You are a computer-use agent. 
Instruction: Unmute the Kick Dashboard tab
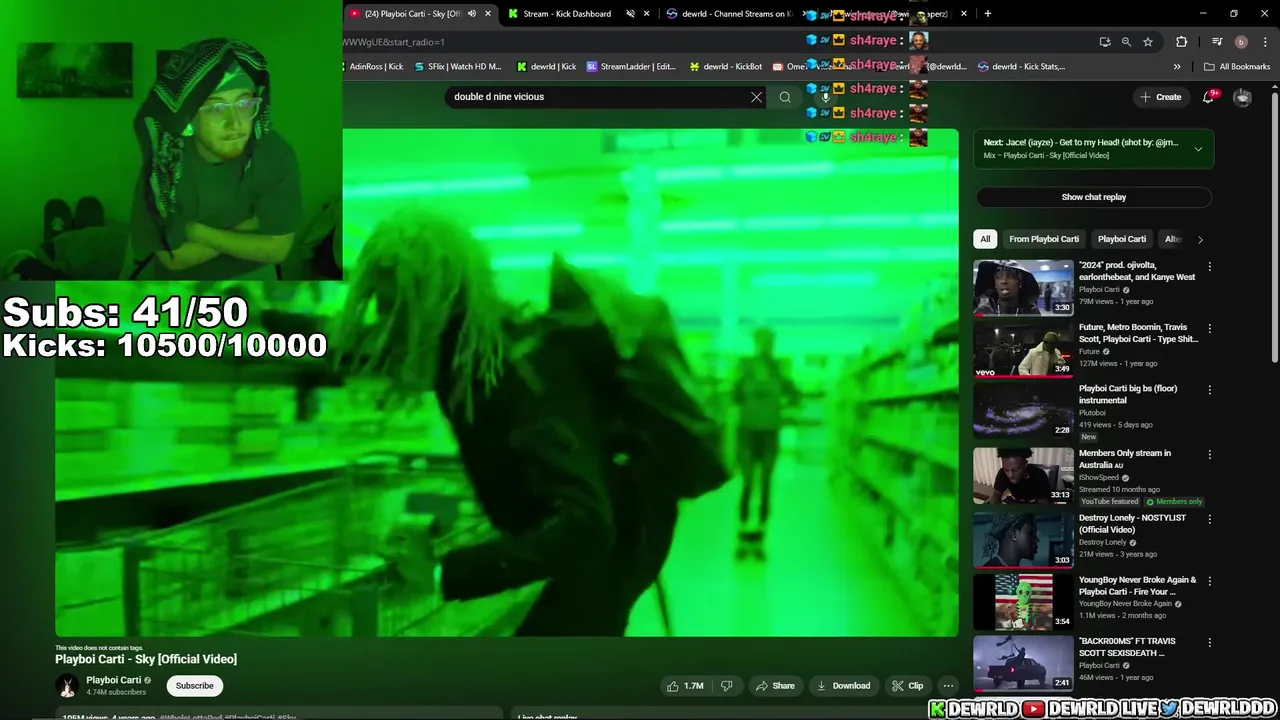(630, 14)
